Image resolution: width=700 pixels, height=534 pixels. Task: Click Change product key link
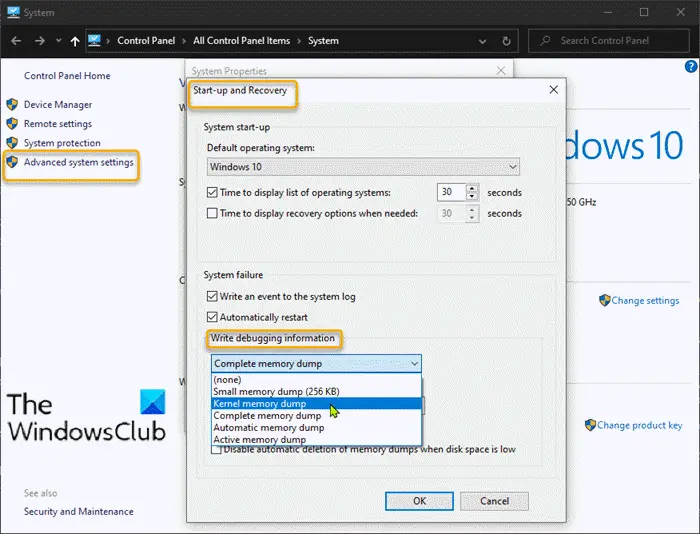tap(639, 426)
